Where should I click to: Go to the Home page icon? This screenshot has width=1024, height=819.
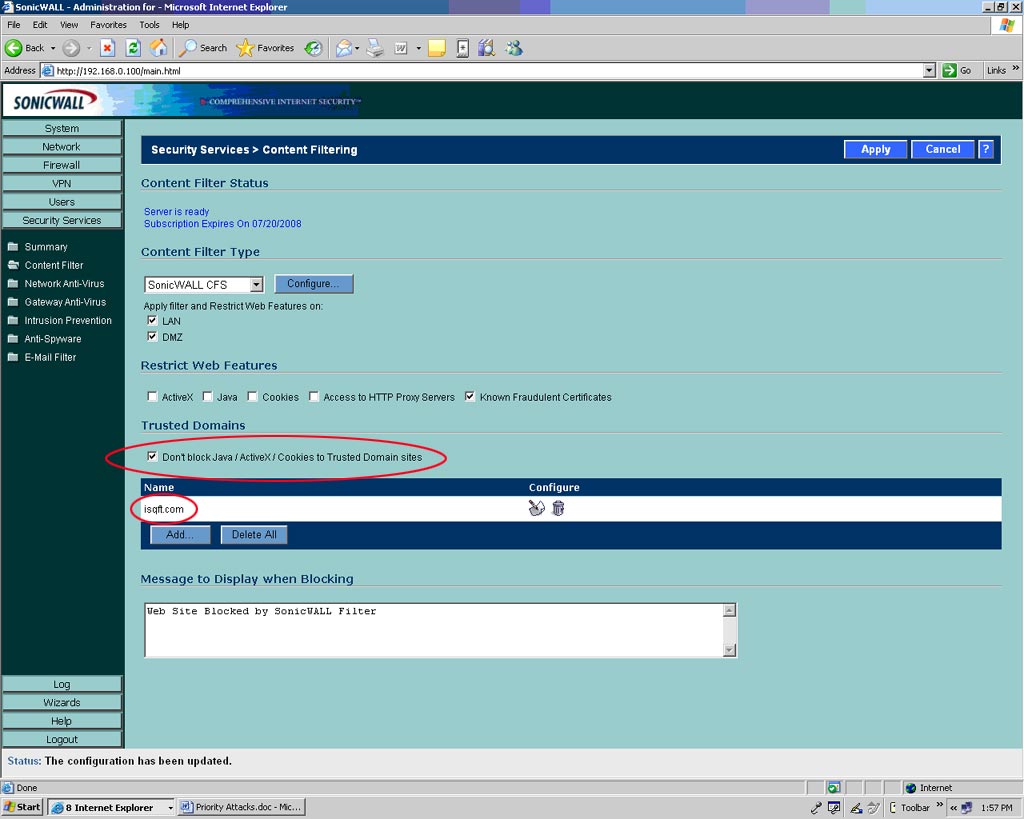click(158, 48)
